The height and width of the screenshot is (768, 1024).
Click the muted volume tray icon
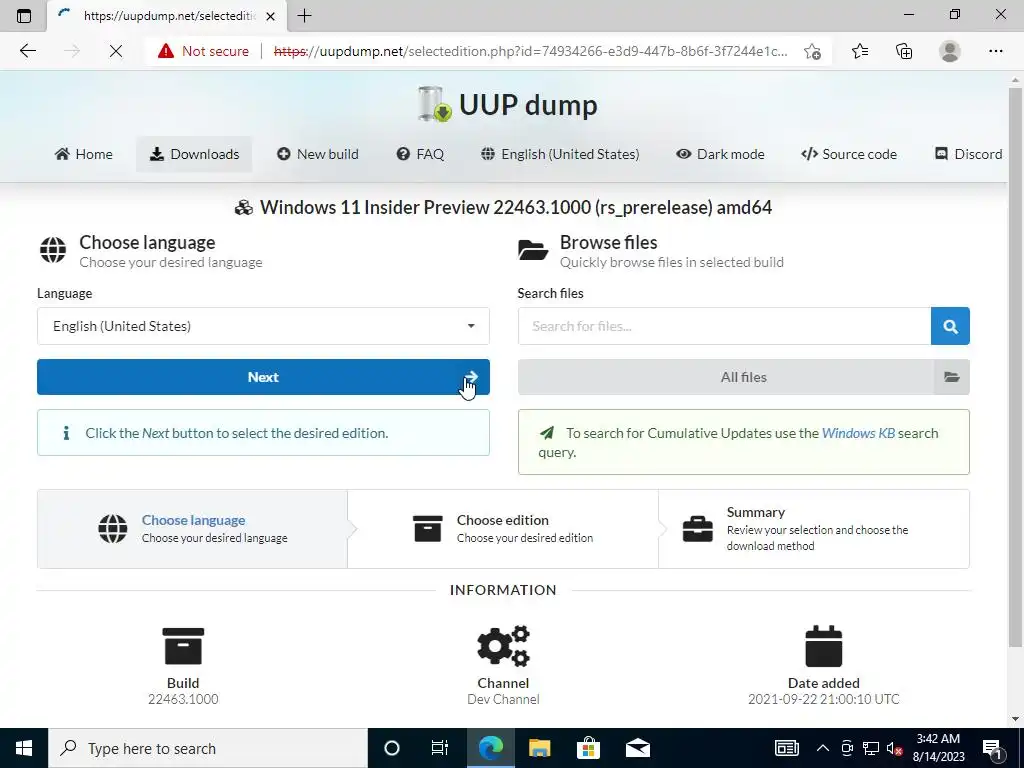pos(895,748)
